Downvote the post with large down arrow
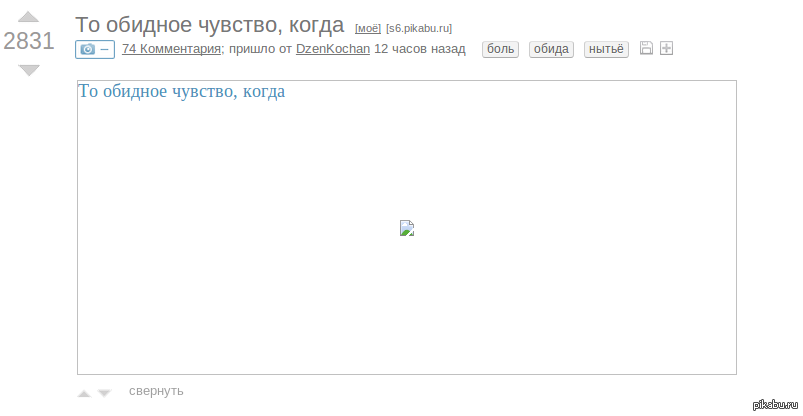The width and height of the screenshot is (803, 416). click(29, 70)
